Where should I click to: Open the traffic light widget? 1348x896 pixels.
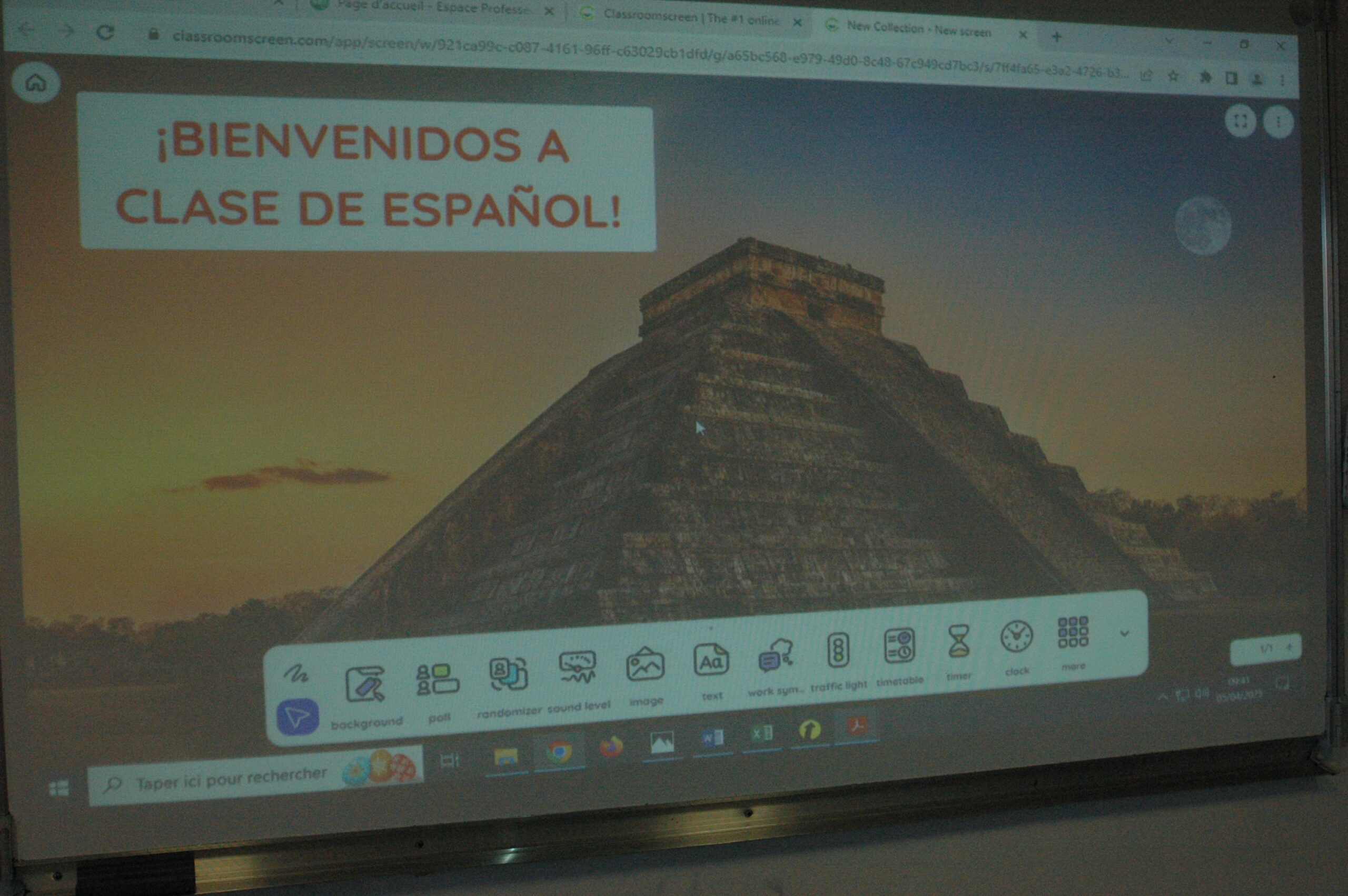(x=838, y=650)
